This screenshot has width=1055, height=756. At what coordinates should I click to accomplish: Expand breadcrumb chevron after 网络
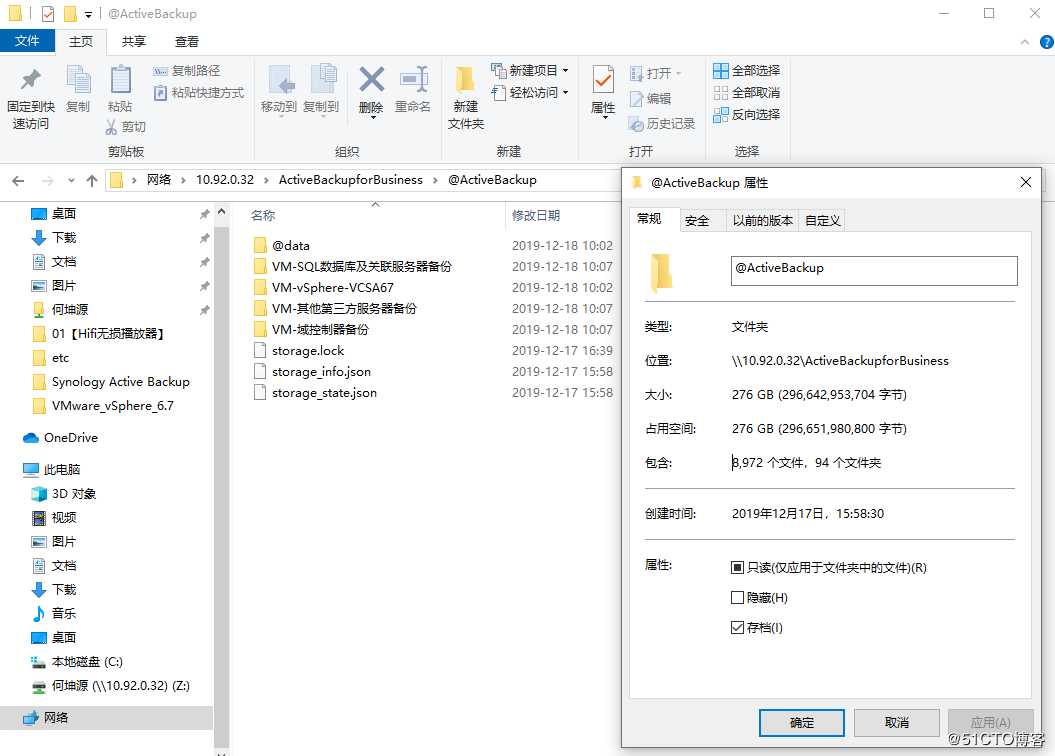pos(183,180)
